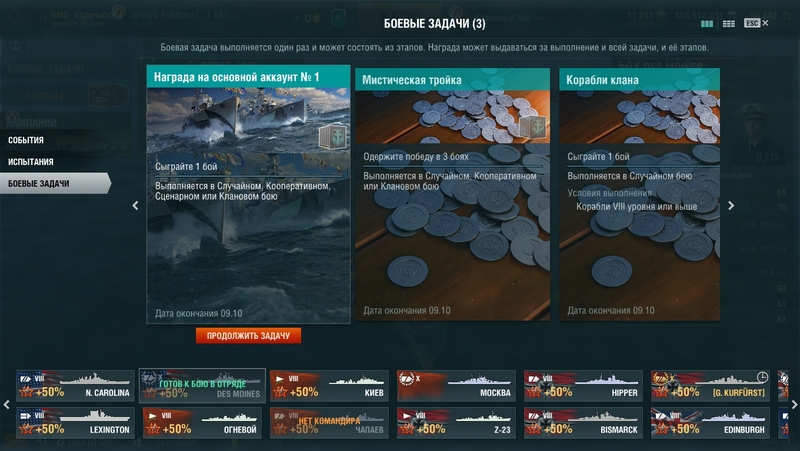800x451 pixels.
Task: Select Lexington aircraft carrier
Action: (x=76, y=422)
